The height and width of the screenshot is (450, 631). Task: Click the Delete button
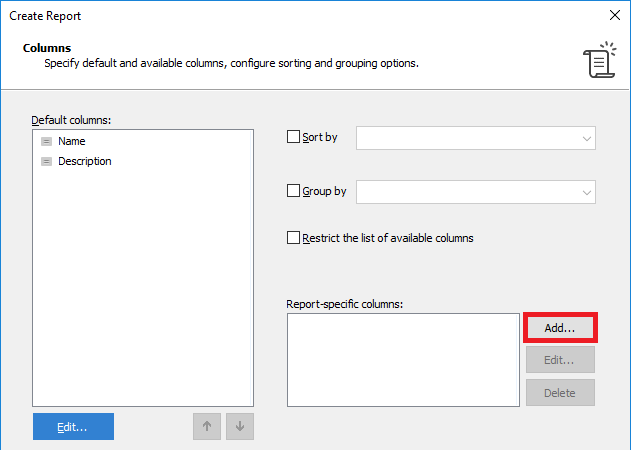coord(560,393)
